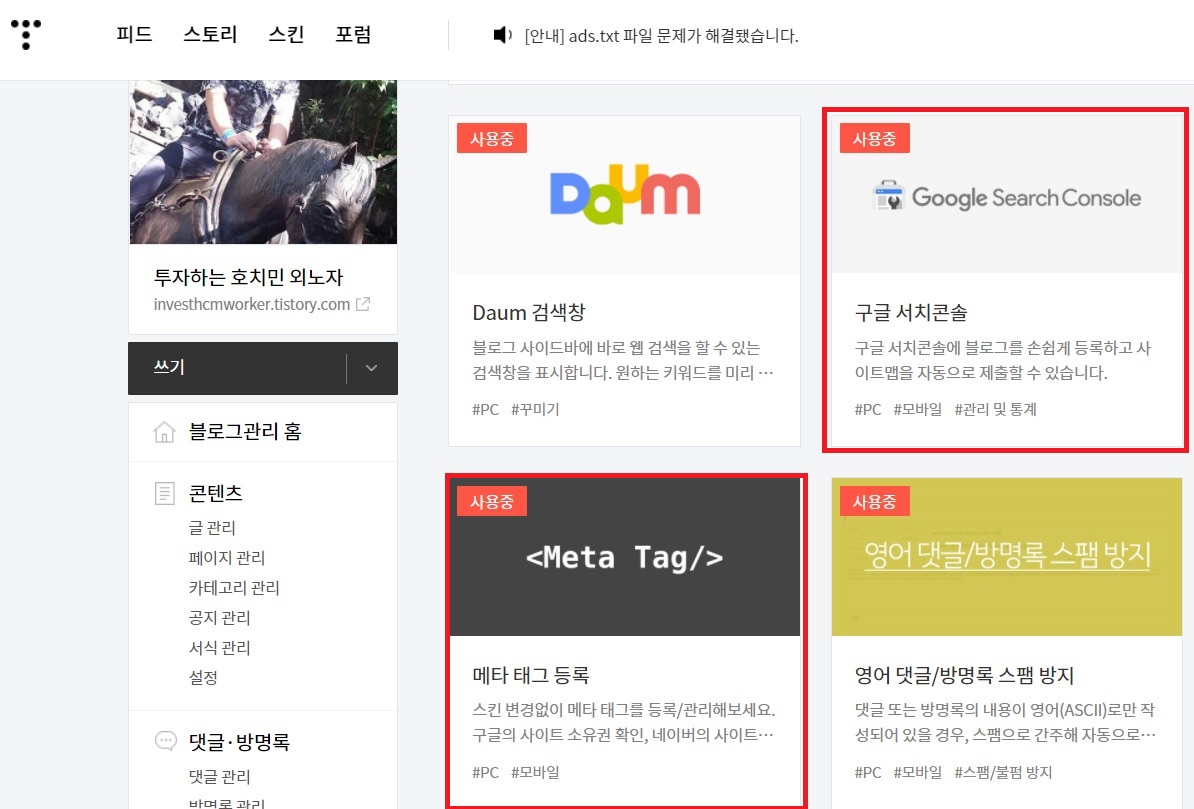Click the #스팸/불펌 방지 tag
The height and width of the screenshot is (809, 1194).
[x=1003, y=772]
